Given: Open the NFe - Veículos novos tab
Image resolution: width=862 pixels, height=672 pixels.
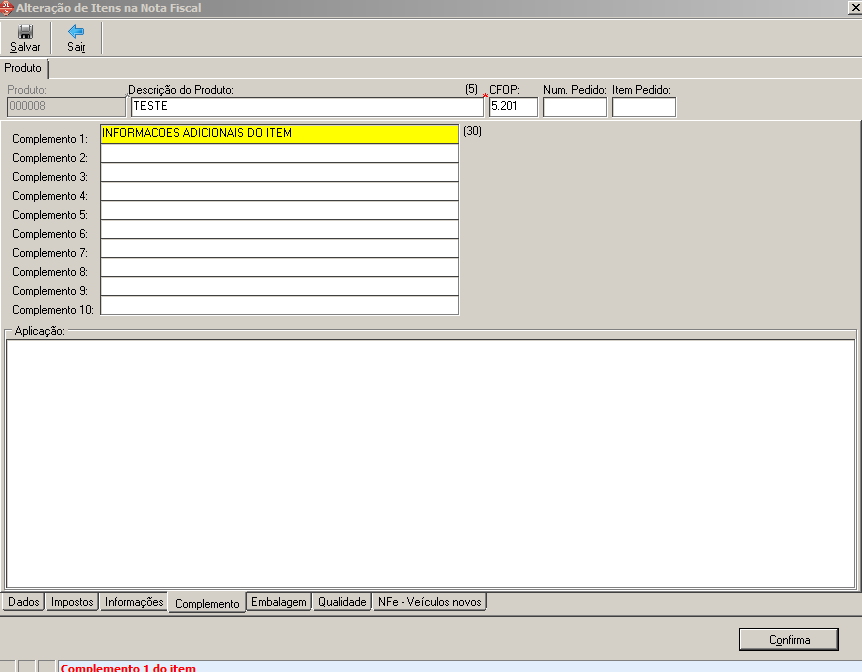Looking at the screenshot, I should click(x=430, y=602).
